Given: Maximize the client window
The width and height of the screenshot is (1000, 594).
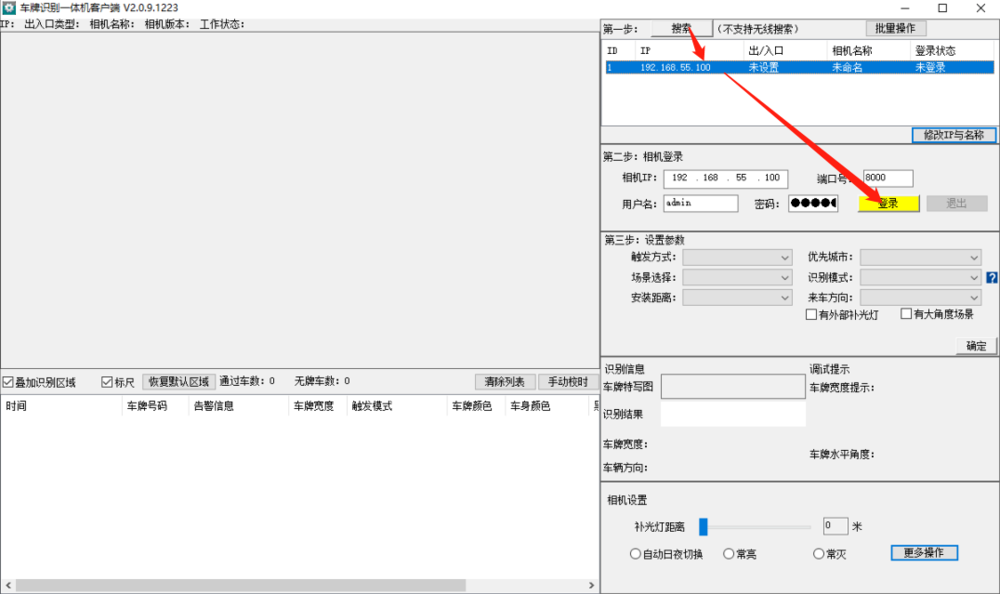Looking at the screenshot, I should (943, 8).
